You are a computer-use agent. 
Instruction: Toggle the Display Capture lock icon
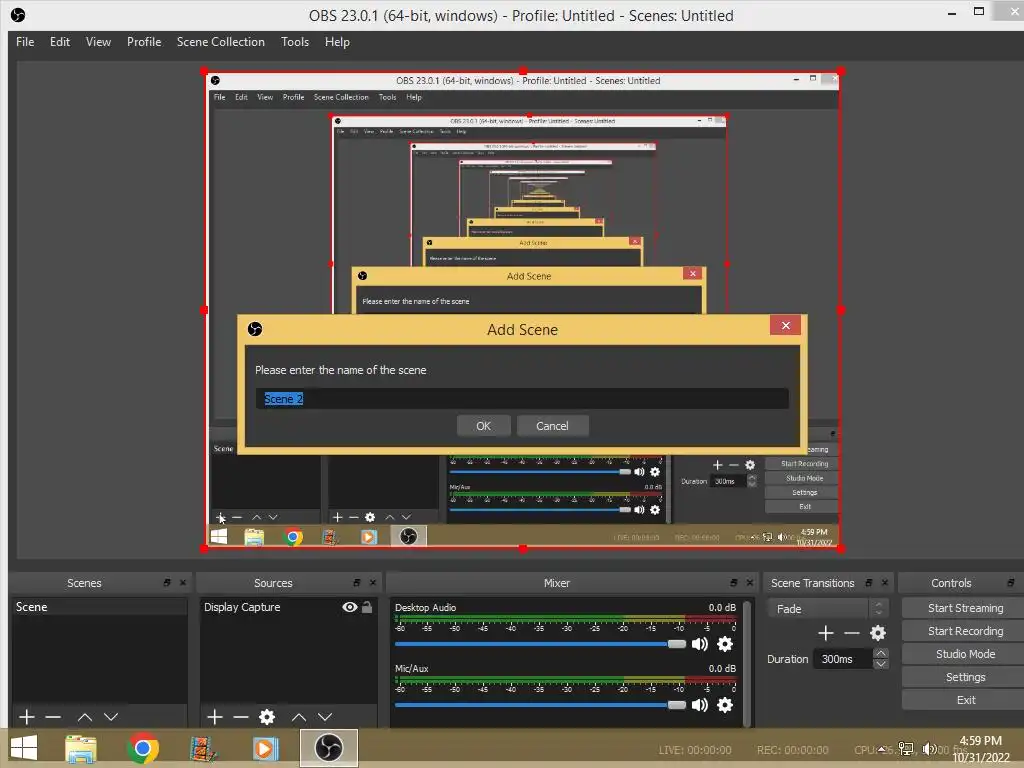(x=367, y=607)
